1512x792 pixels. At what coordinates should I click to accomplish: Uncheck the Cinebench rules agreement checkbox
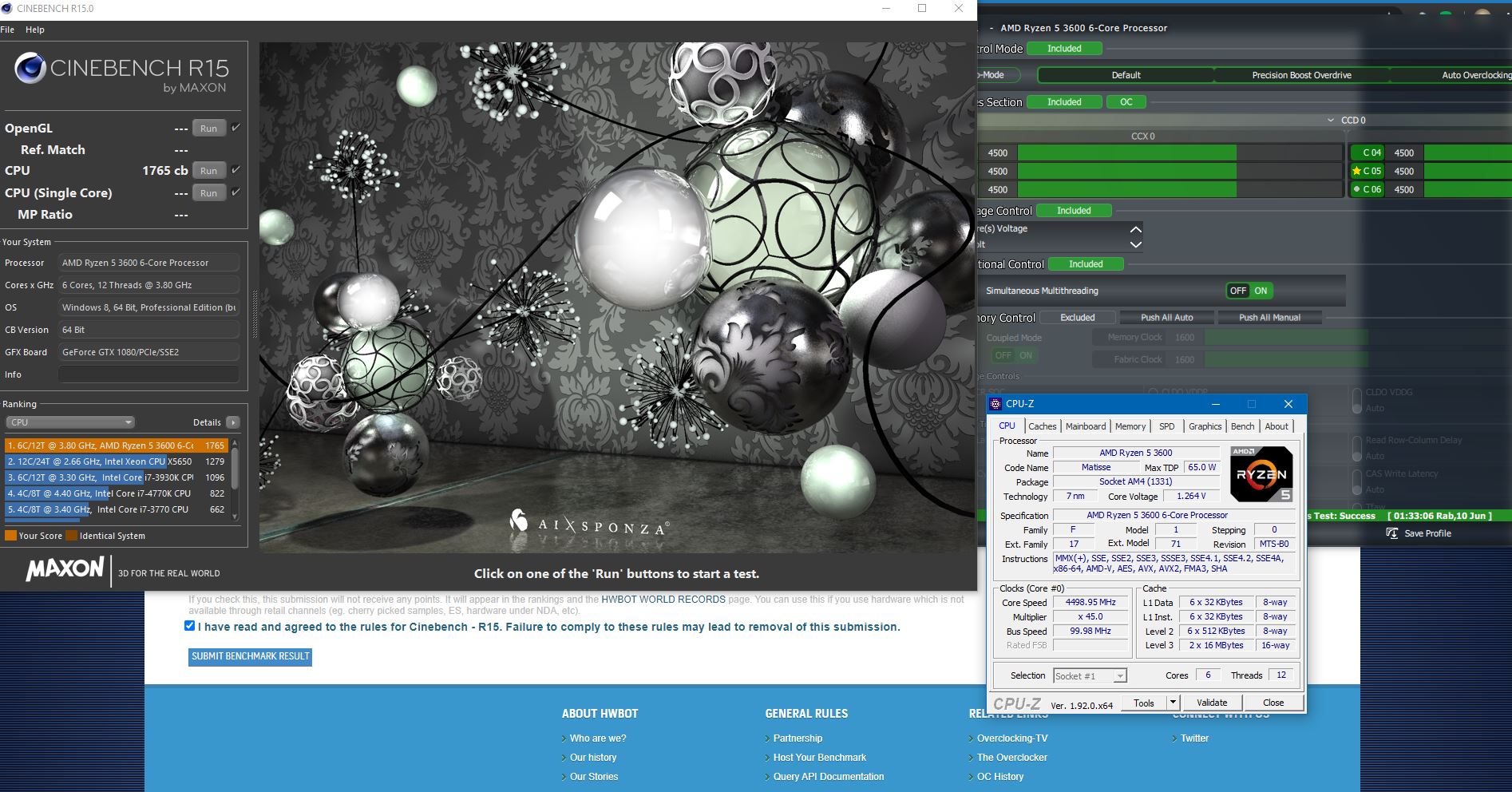point(189,626)
